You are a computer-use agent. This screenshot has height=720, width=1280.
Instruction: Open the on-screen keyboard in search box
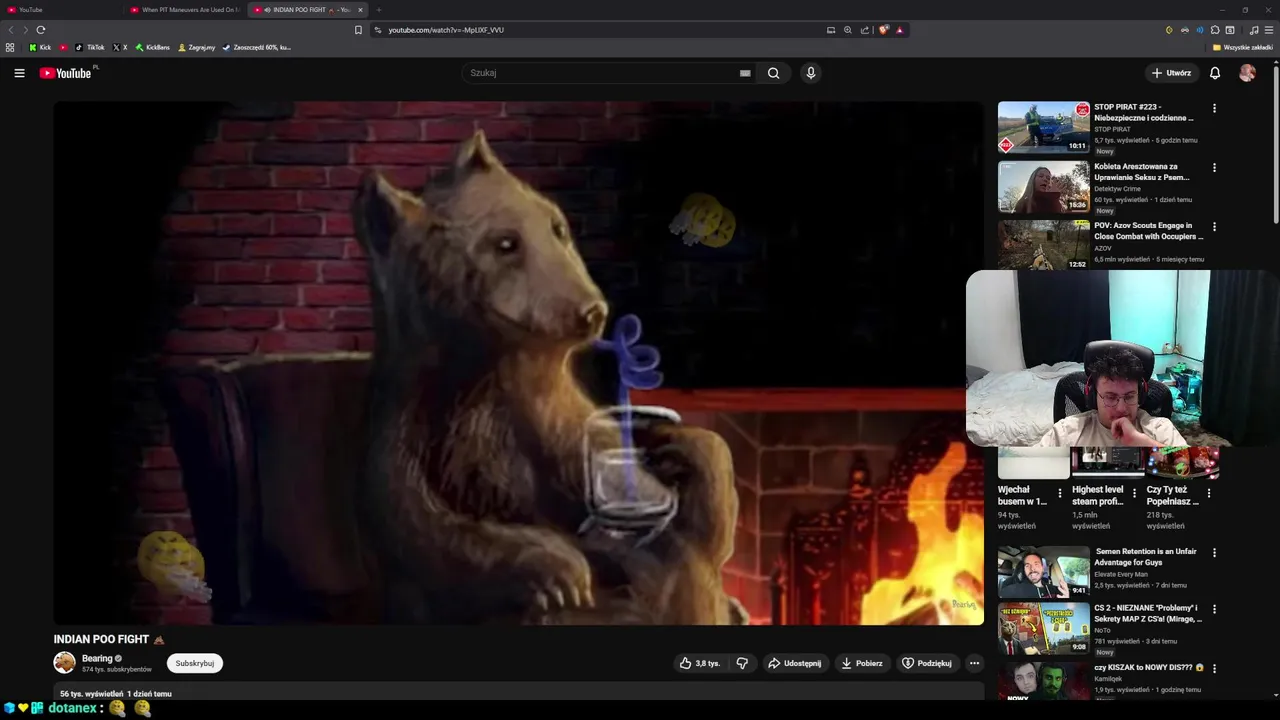pos(745,73)
